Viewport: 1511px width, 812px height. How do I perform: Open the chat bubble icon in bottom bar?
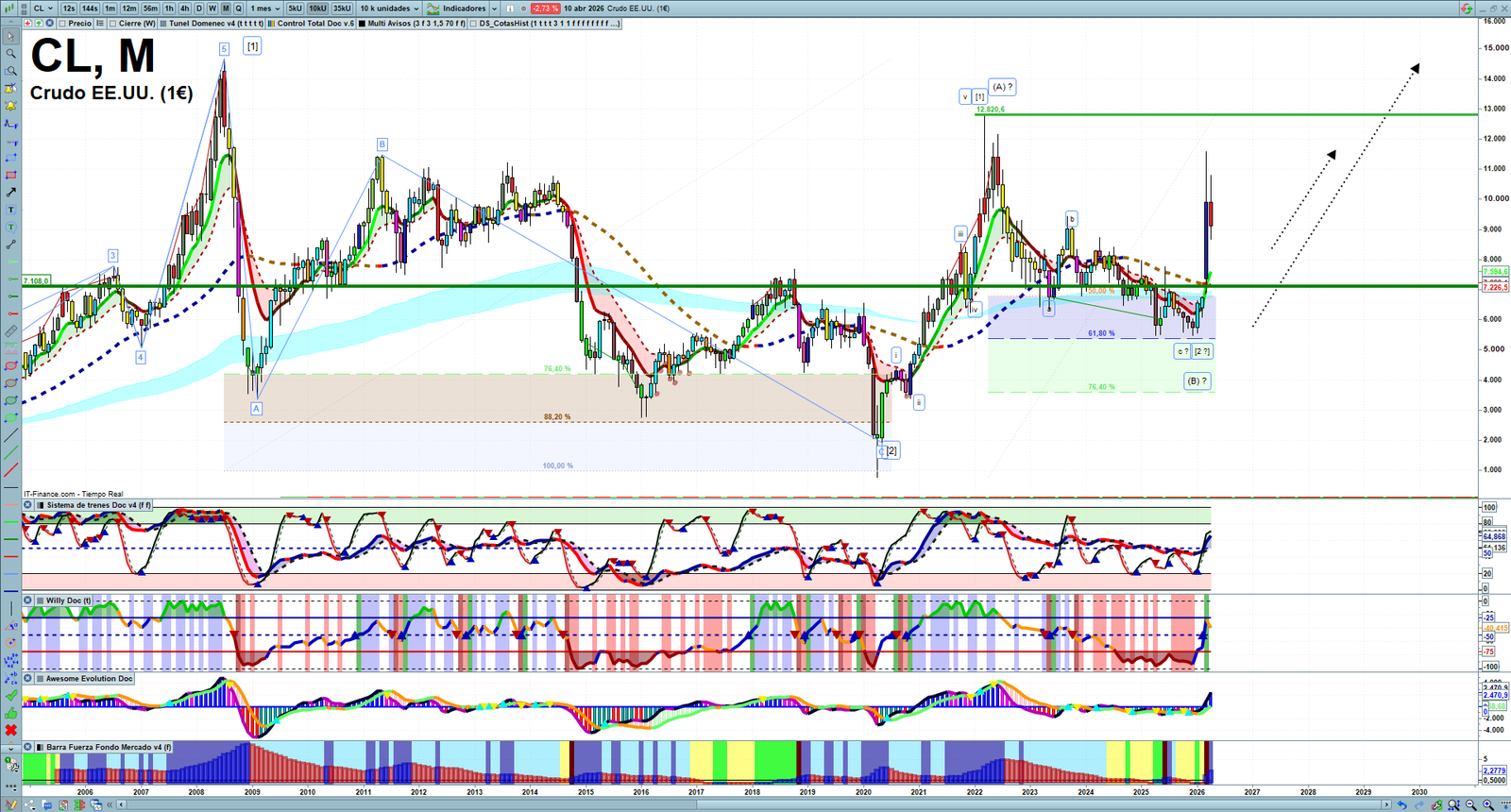(x=47, y=804)
